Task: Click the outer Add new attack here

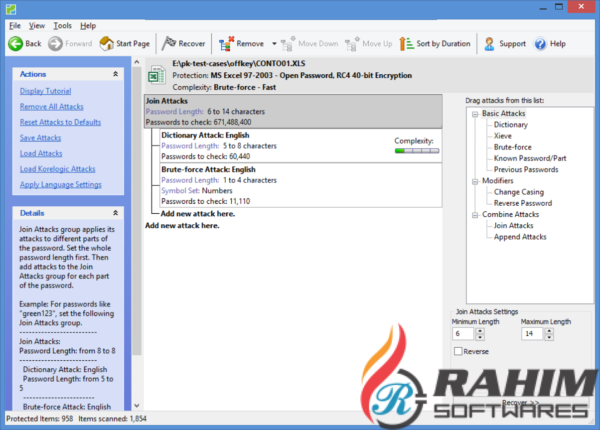Action: coord(182,225)
